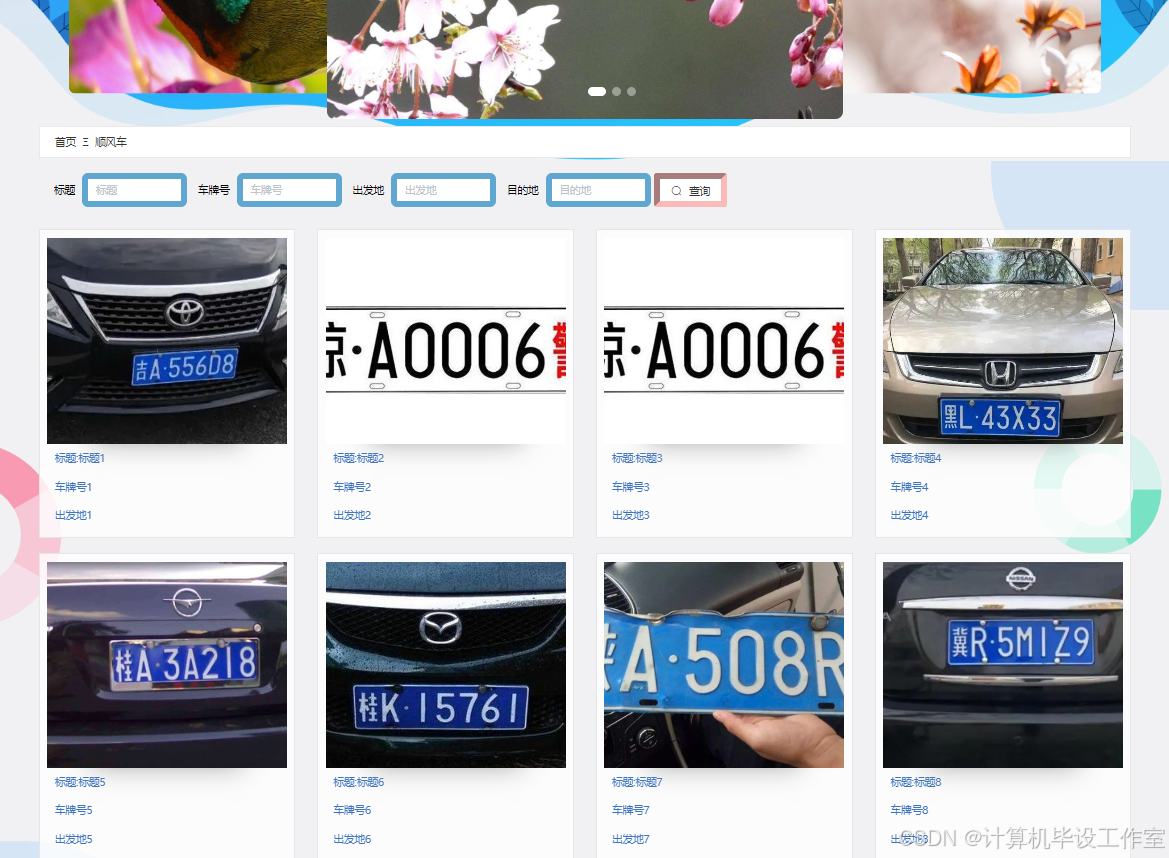Focus the 标题 input field
Image resolution: width=1169 pixels, height=858 pixels.
(134, 190)
